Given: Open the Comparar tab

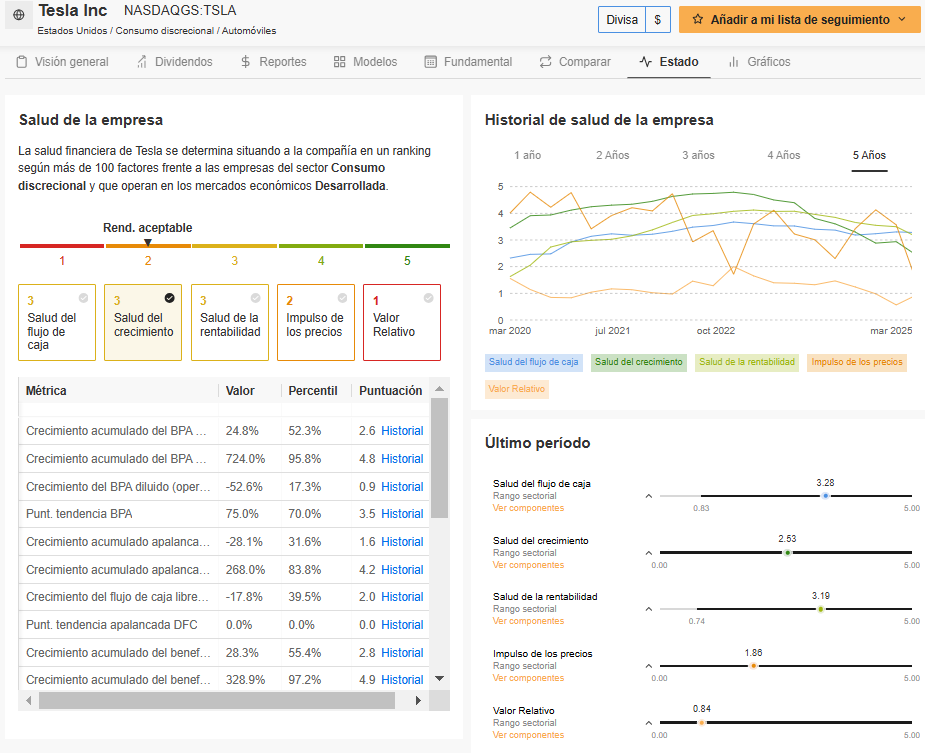Looking at the screenshot, I should [x=575, y=62].
